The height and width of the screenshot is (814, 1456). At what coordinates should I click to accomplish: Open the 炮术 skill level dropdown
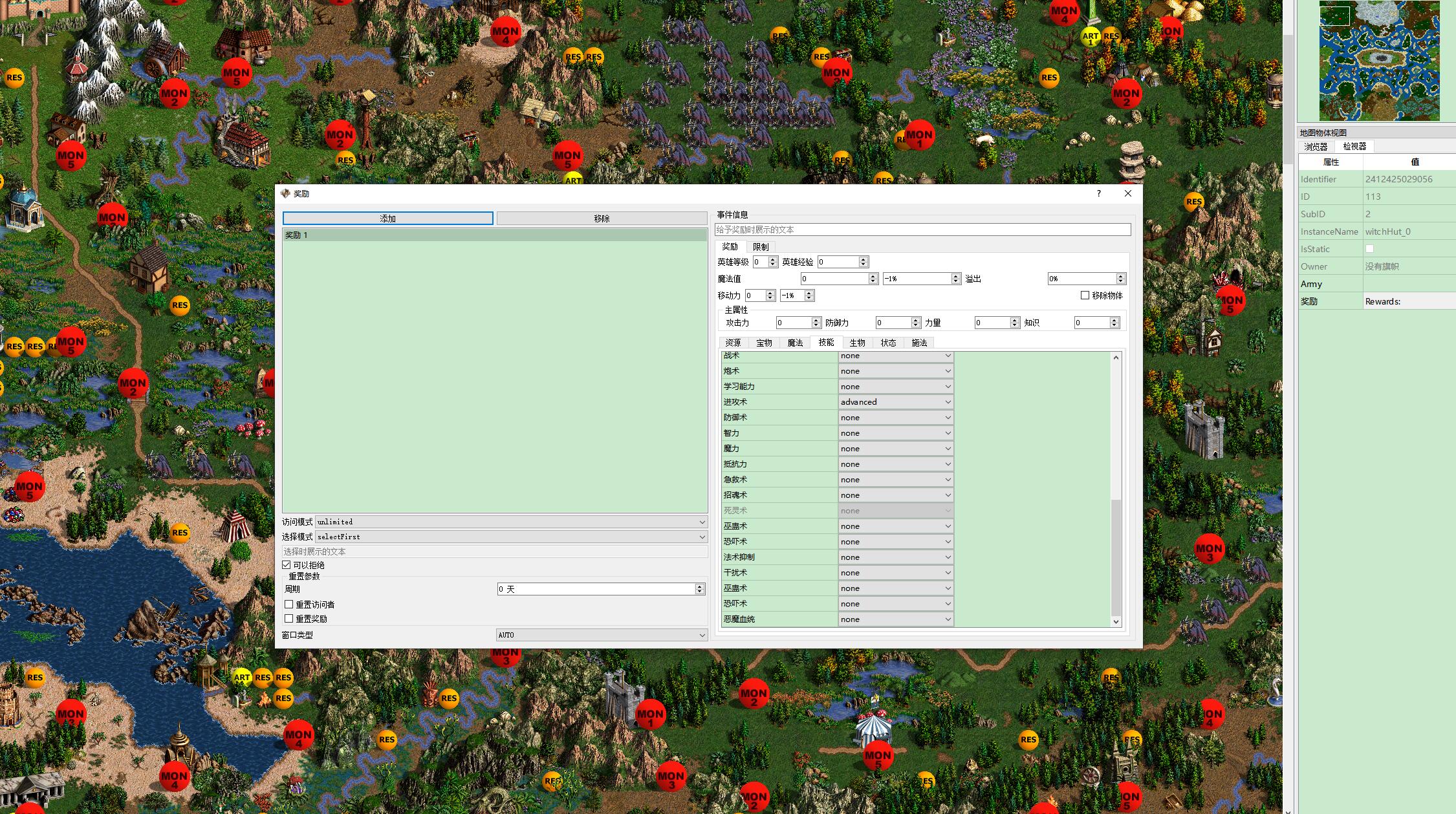point(896,370)
